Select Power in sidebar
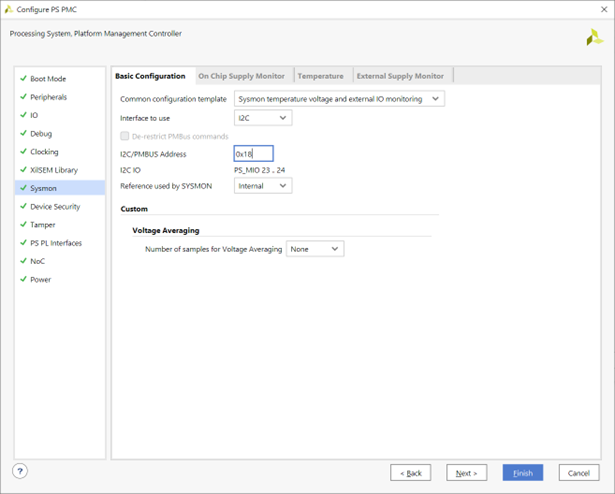Image resolution: width=615 pixels, height=494 pixels. (60, 279)
